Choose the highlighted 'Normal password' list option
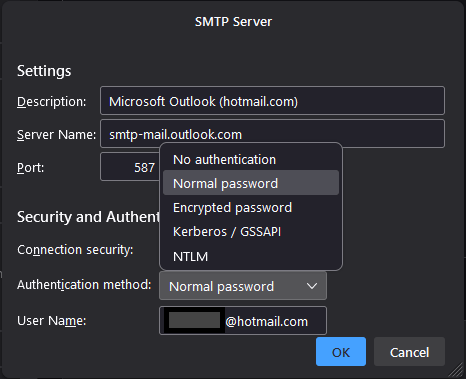The image size is (466, 379). [251, 183]
